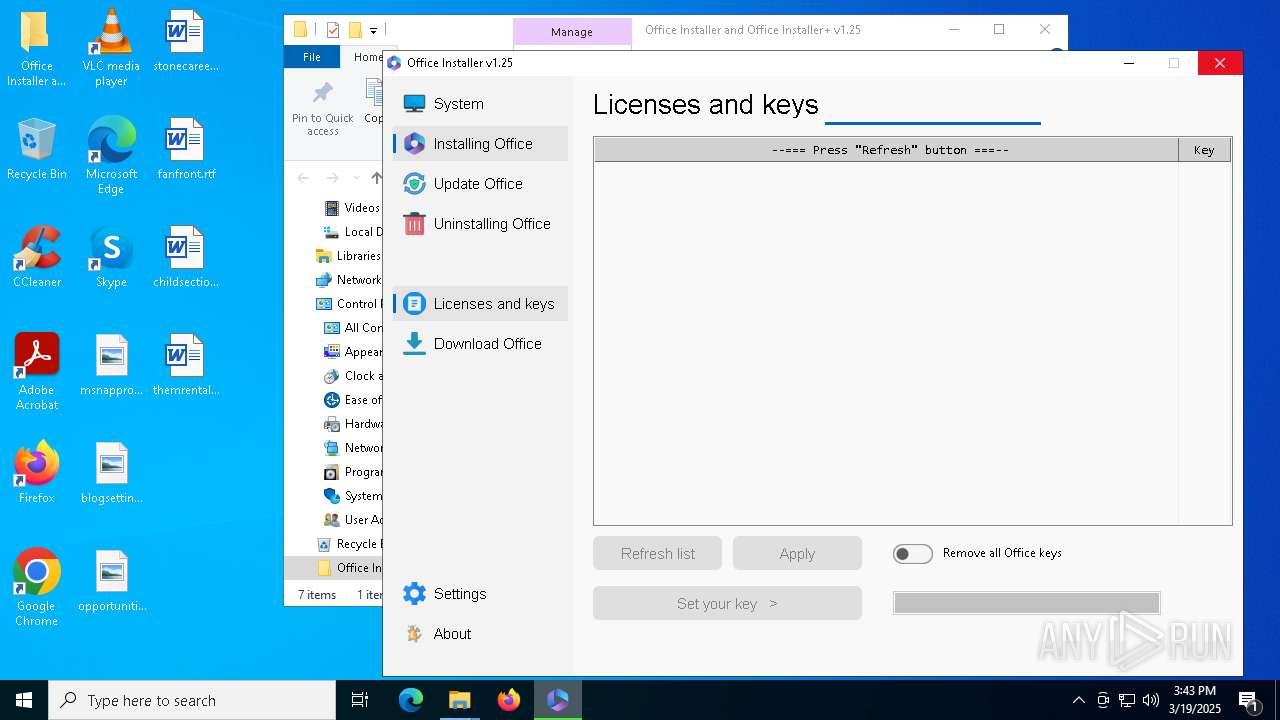Open the Firefox desktop shortcut

click(x=37, y=472)
